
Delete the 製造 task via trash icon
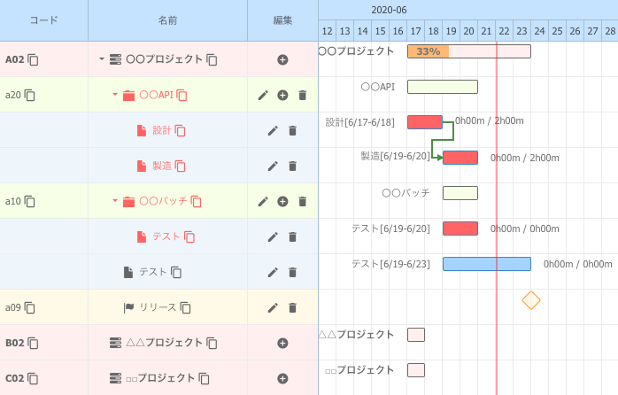coord(292,166)
